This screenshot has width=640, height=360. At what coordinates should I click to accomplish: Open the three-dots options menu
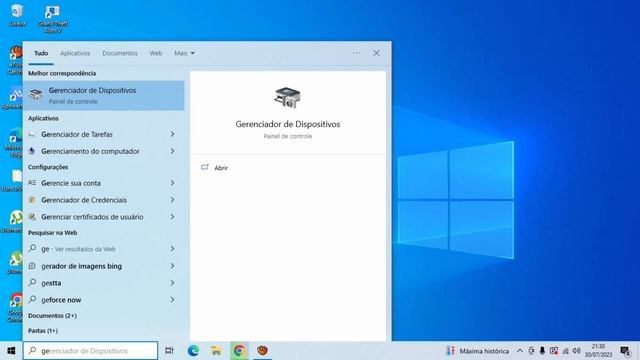click(x=356, y=53)
